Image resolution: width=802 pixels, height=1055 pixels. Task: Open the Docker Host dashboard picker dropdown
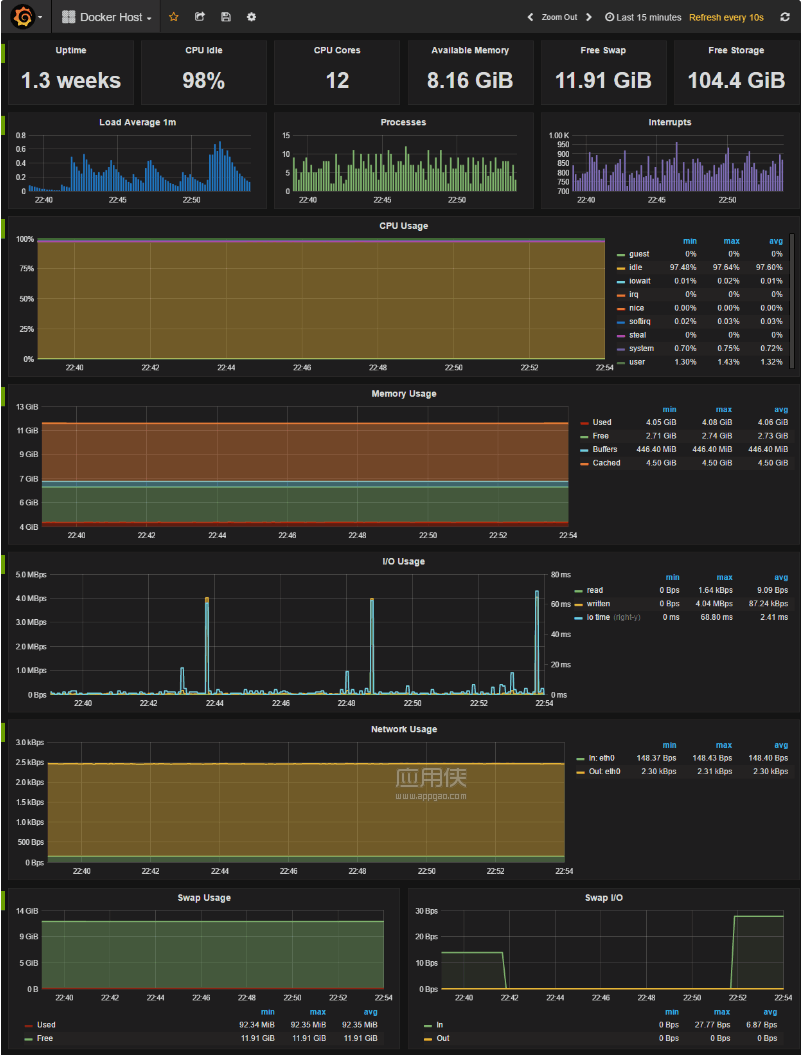pyautogui.click(x=107, y=17)
